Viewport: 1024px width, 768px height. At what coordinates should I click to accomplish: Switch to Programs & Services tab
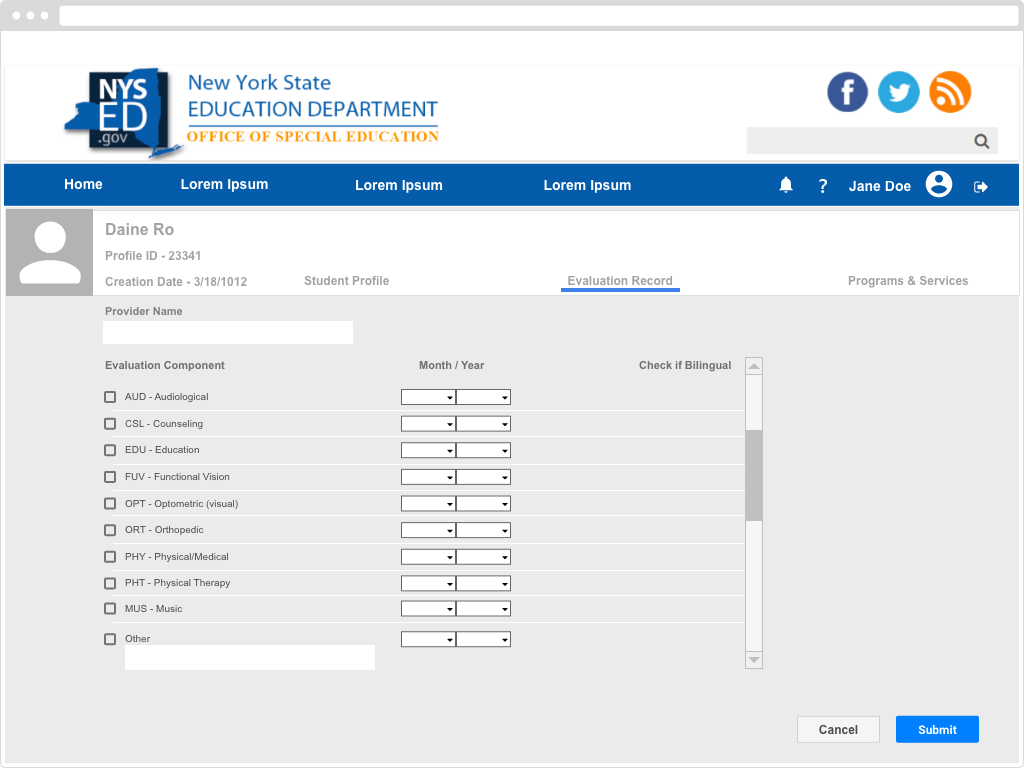coord(907,281)
